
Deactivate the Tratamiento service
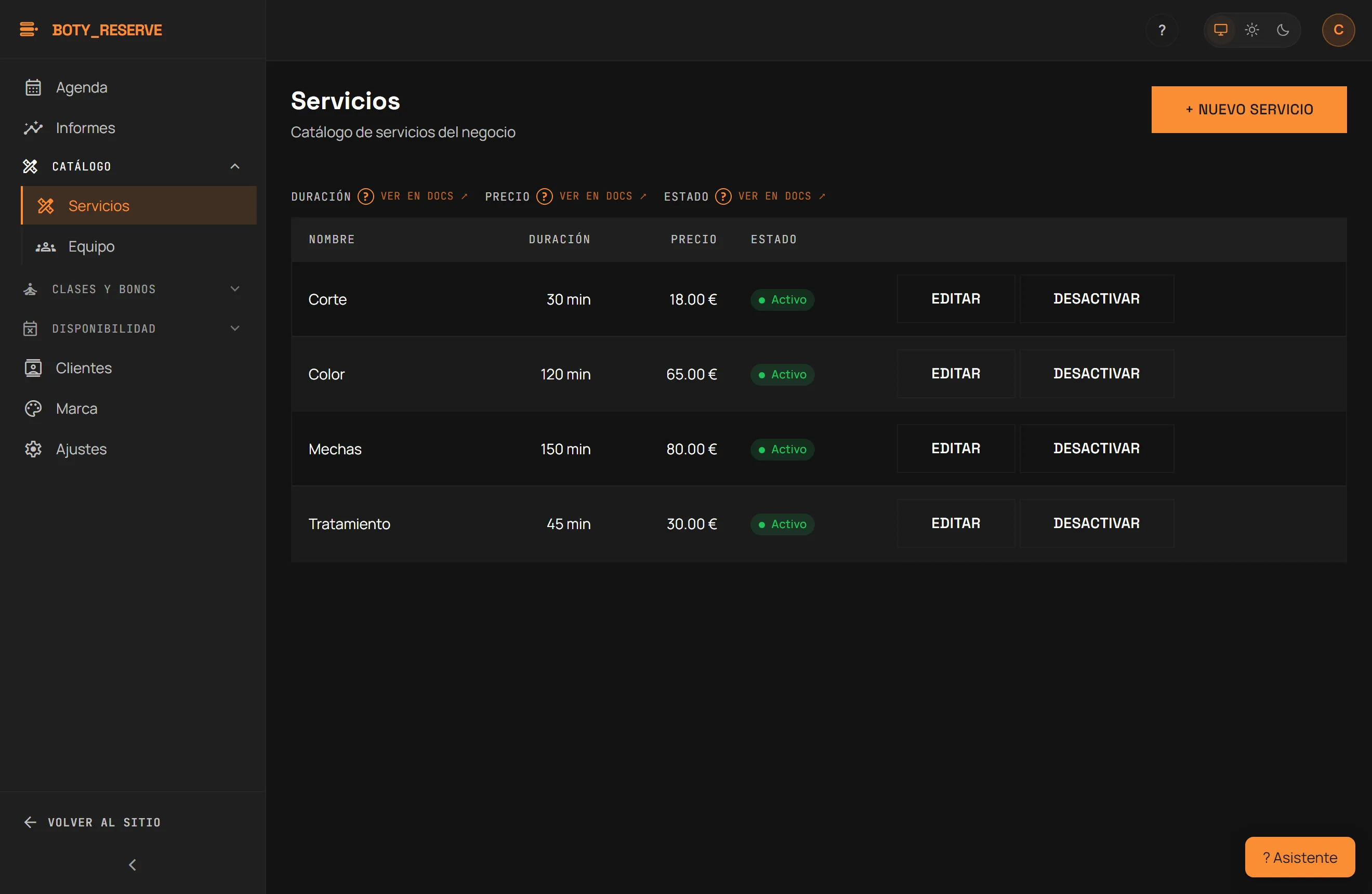point(1097,523)
